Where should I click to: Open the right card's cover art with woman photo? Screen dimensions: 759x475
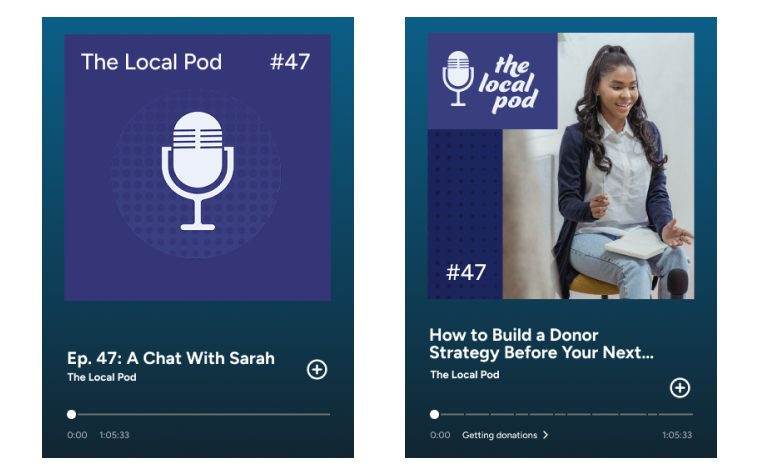click(x=561, y=166)
